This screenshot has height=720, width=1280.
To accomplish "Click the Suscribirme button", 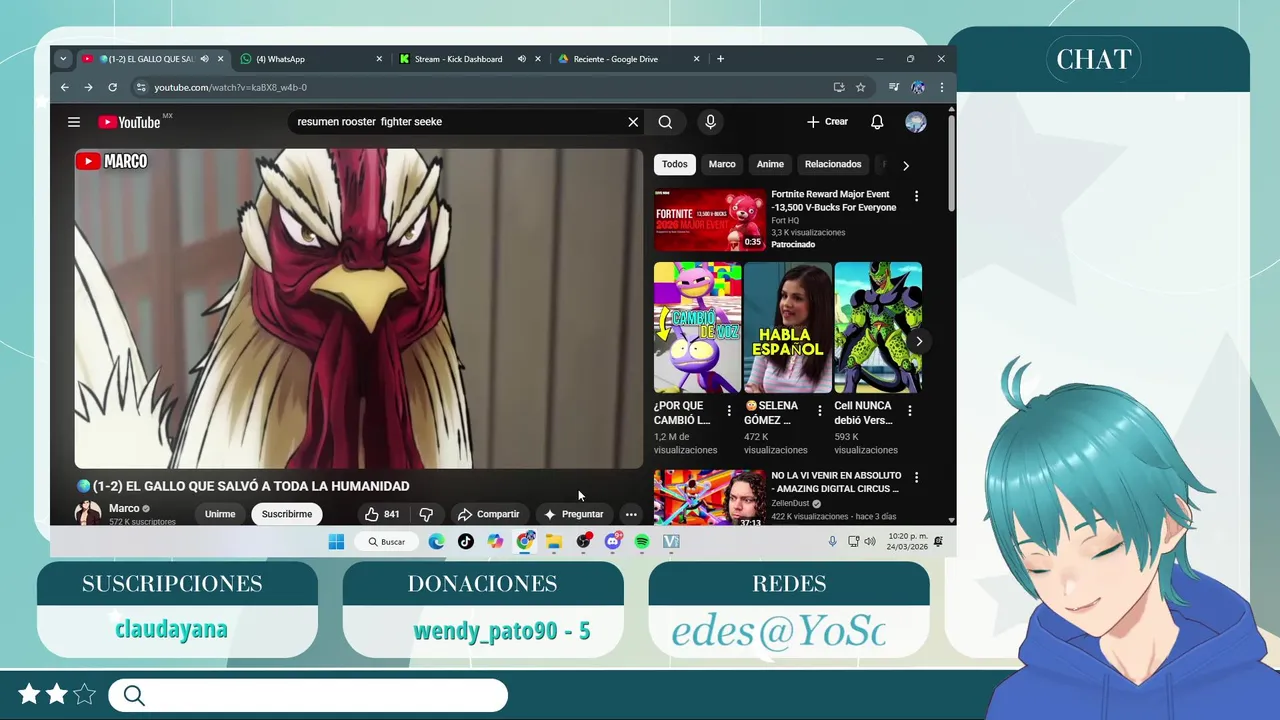I will pos(287,514).
